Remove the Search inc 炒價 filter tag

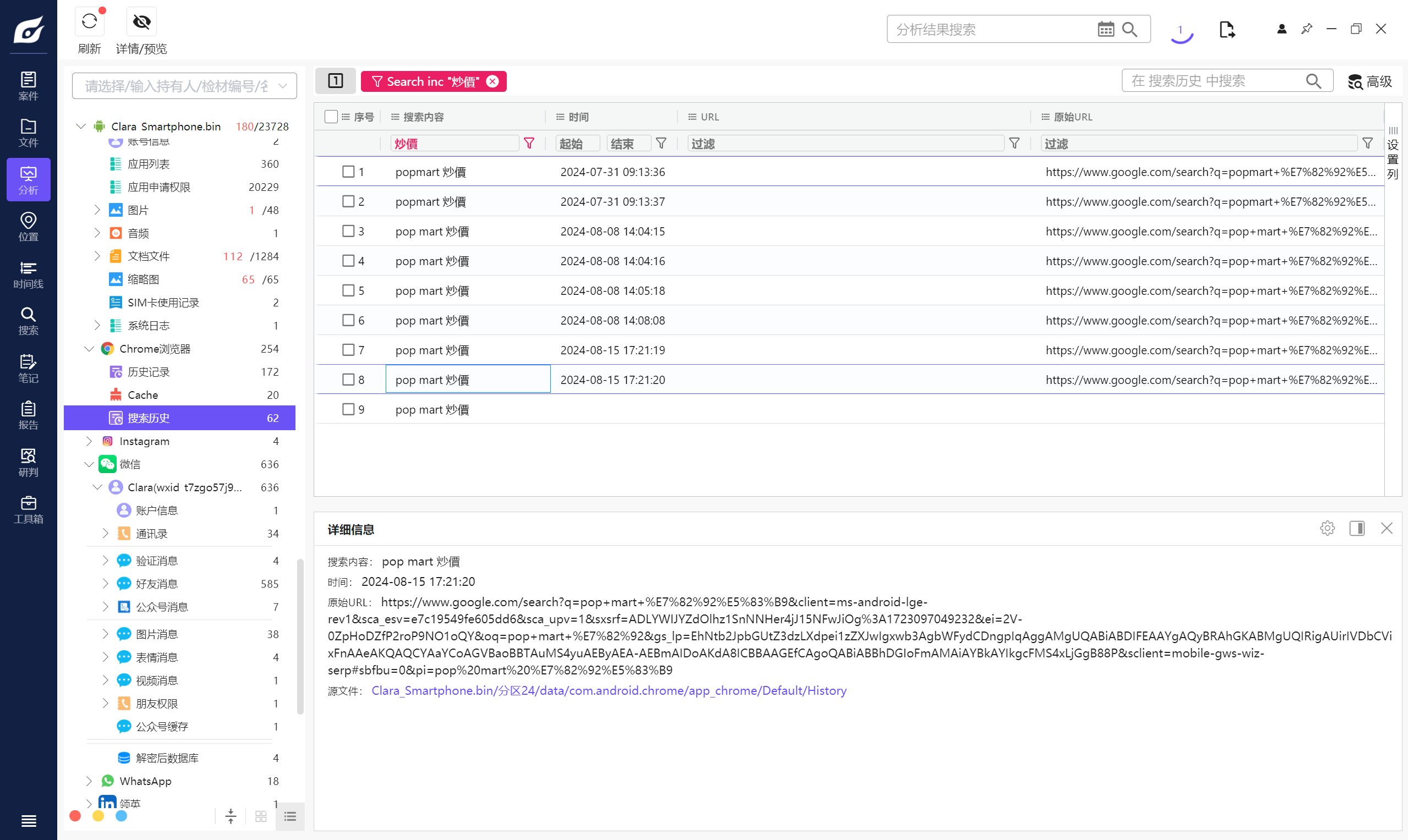(x=492, y=81)
